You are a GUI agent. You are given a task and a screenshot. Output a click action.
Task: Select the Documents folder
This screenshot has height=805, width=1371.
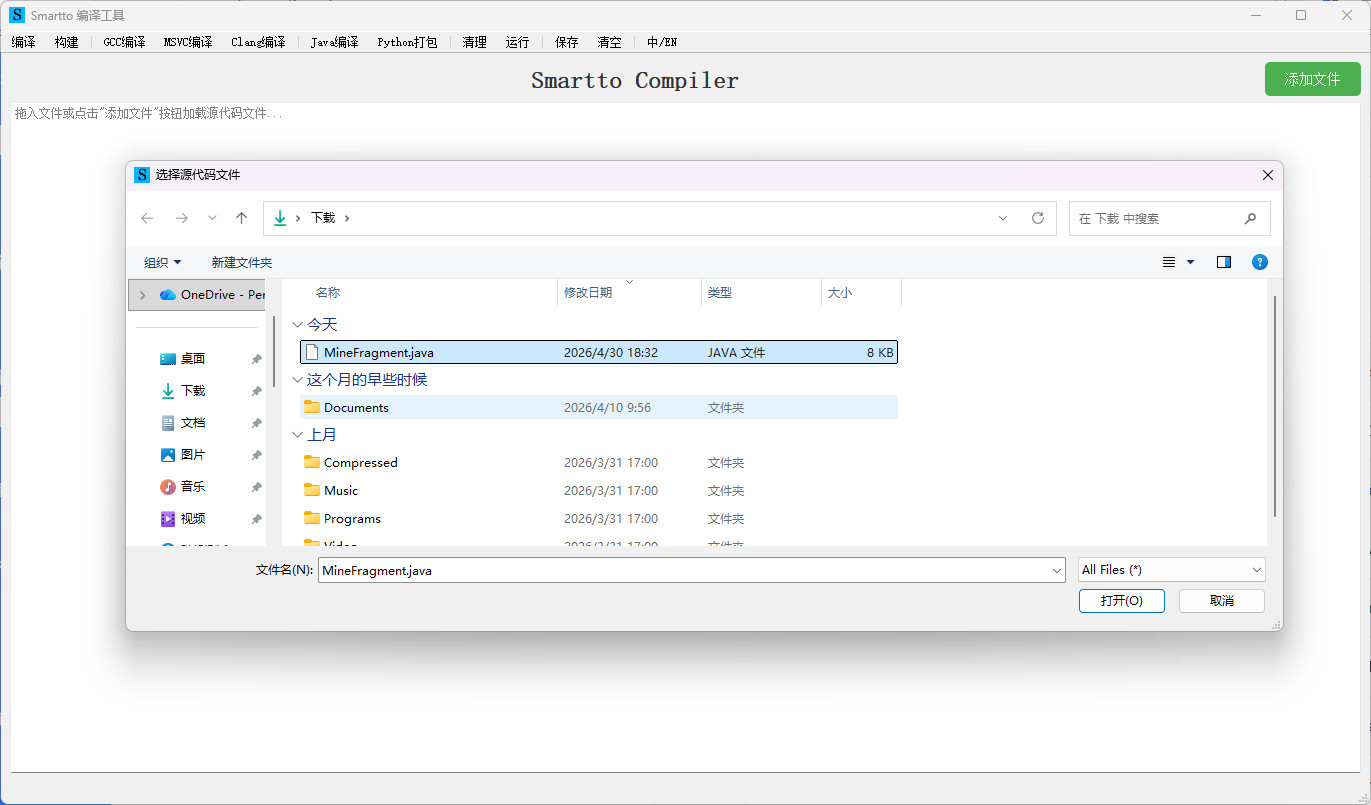(x=599, y=407)
